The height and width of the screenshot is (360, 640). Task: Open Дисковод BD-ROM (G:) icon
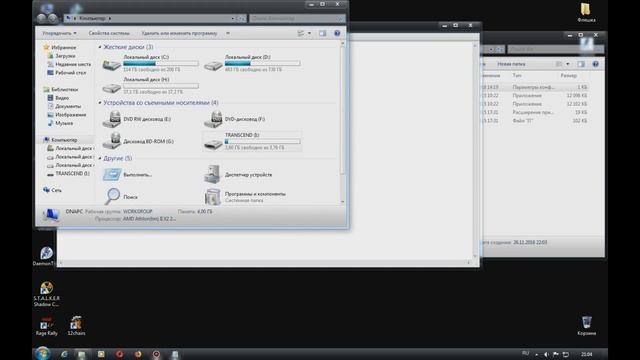click(x=111, y=141)
